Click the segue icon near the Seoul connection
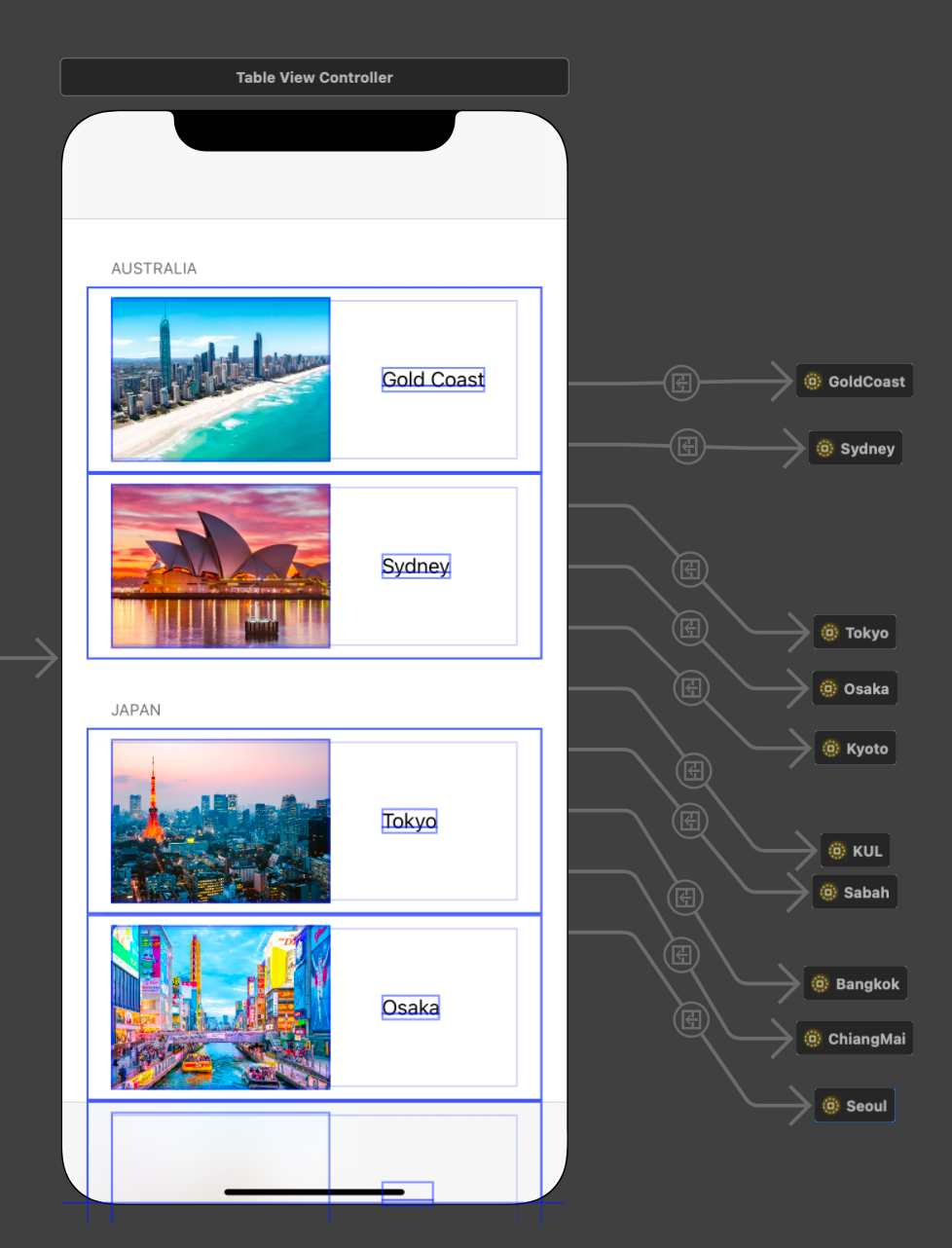The height and width of the screenshot is (1248, 952). [x=692, y=1020]
